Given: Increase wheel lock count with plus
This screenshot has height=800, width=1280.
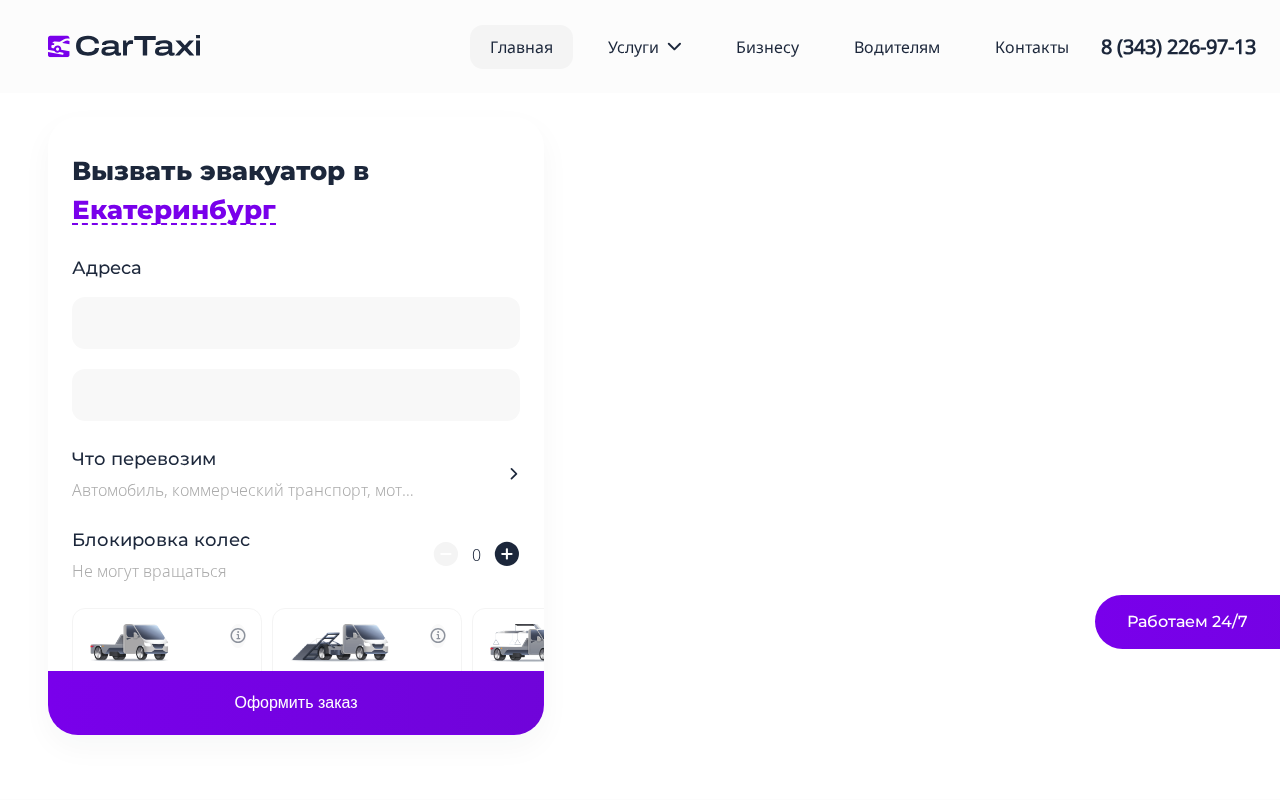Looking at the screenshot, I should (507, 554).
